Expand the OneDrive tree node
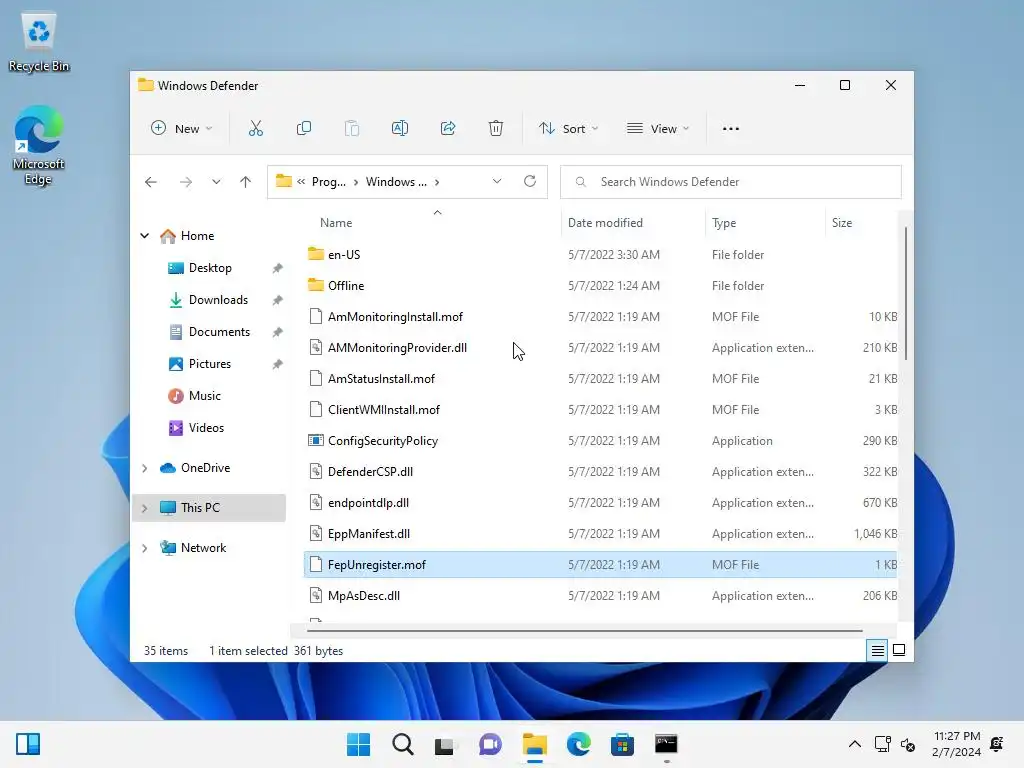Image resolution: width=1024 pixels, height=768 pixels. (x=145, y=468)
